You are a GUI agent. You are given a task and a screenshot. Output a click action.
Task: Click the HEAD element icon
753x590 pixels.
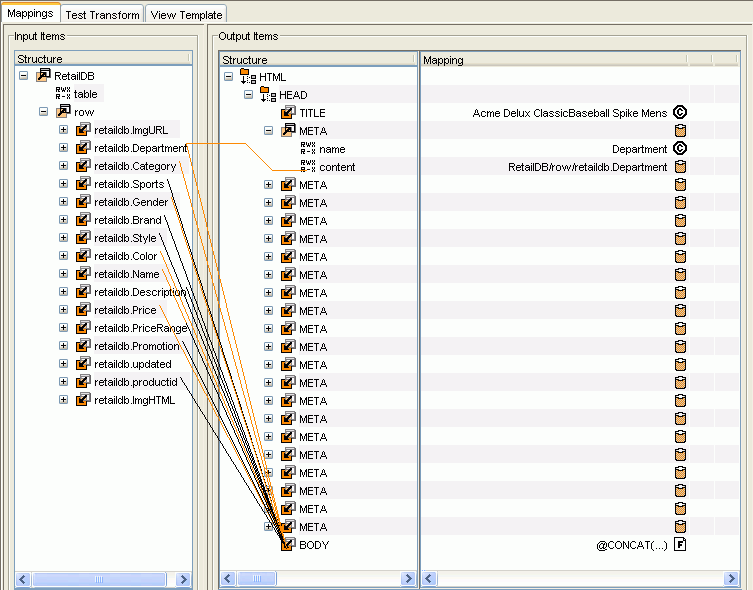(267, 95)
